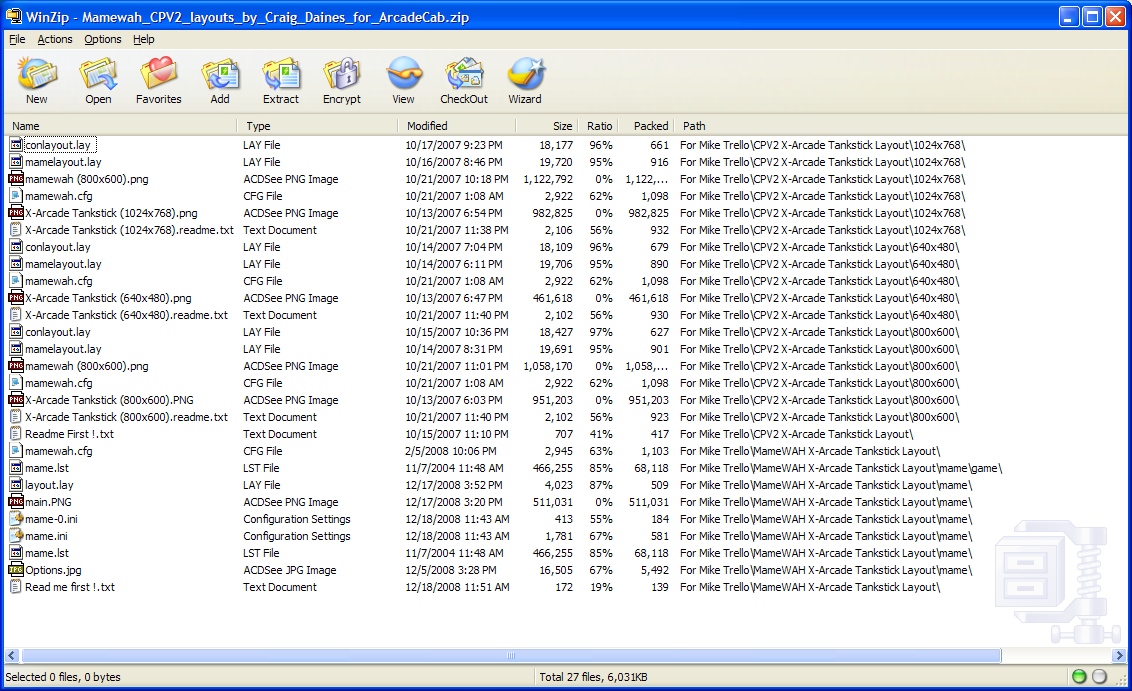This screenshot has height=691, width=1132.
Task: Click the Selected 0 files, 0 bytes status
Action: pos(63,677)
